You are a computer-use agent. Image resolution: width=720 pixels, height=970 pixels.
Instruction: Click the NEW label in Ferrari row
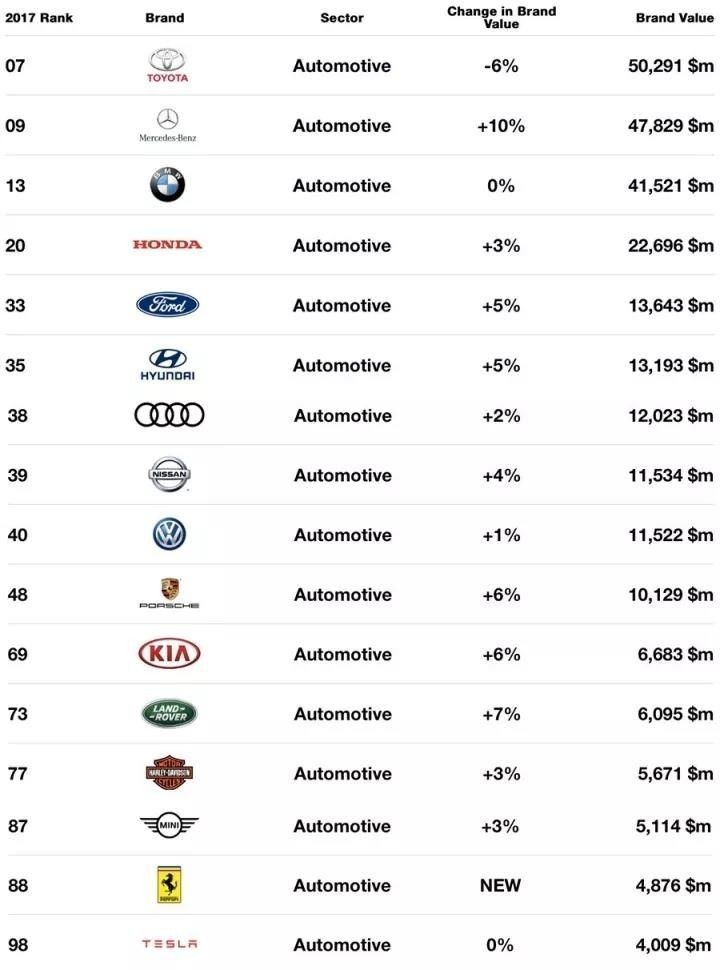pos(501,885)
